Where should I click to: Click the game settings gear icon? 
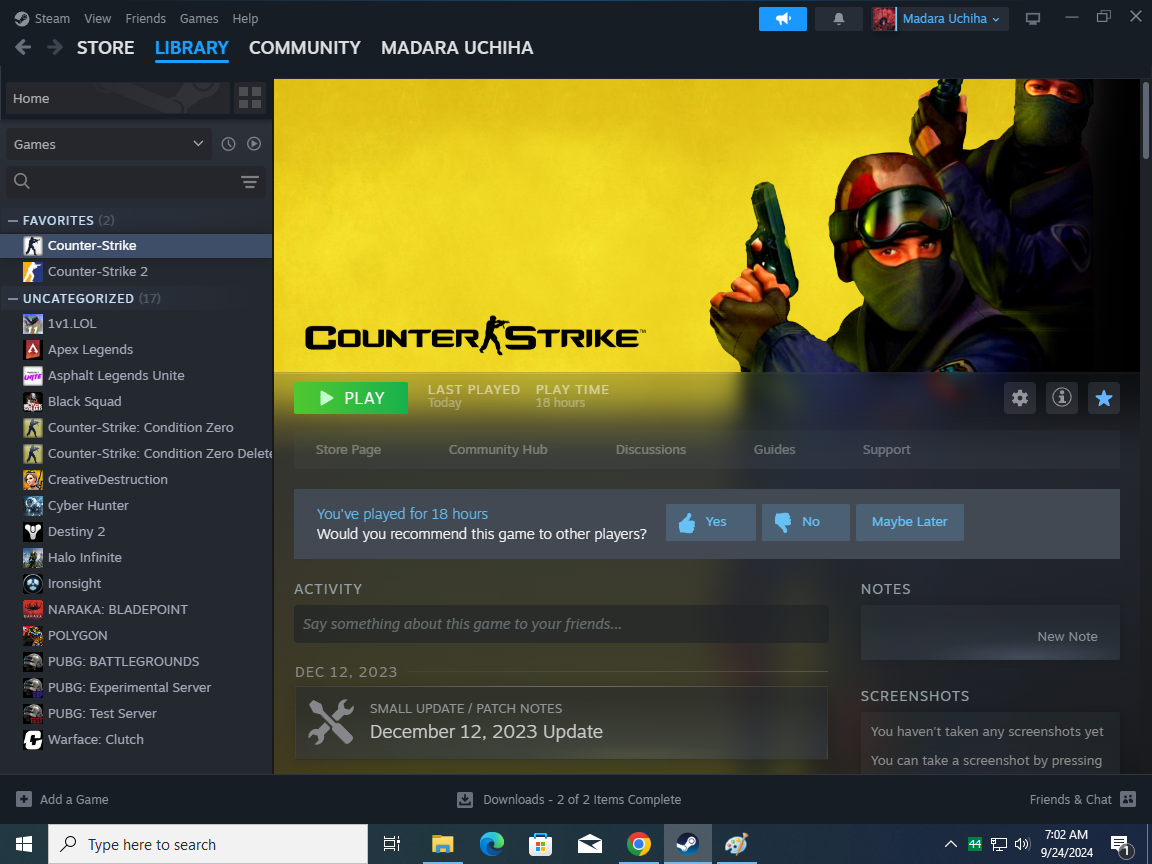1019,398
